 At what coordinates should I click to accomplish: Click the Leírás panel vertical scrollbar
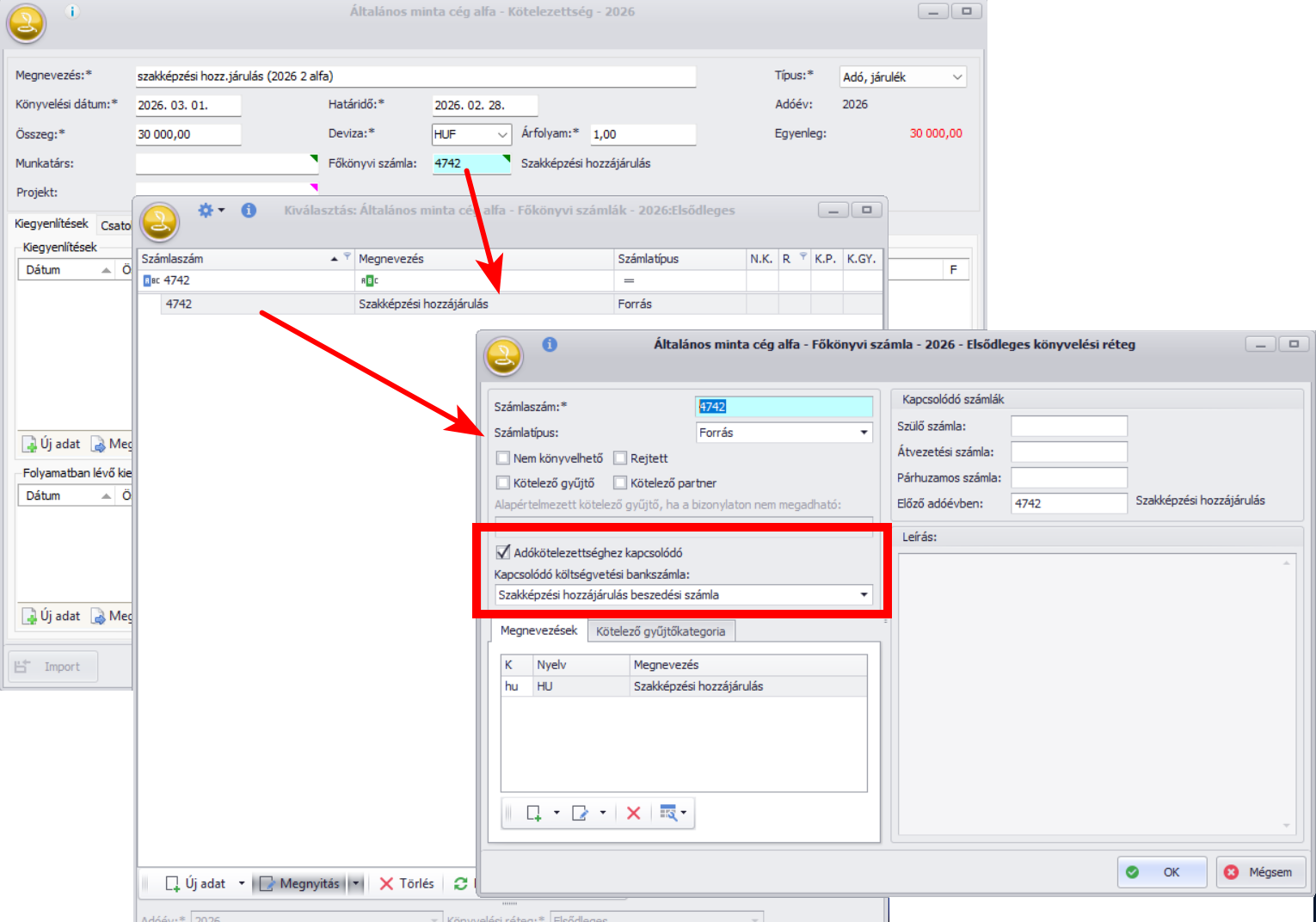(1287, 693)
